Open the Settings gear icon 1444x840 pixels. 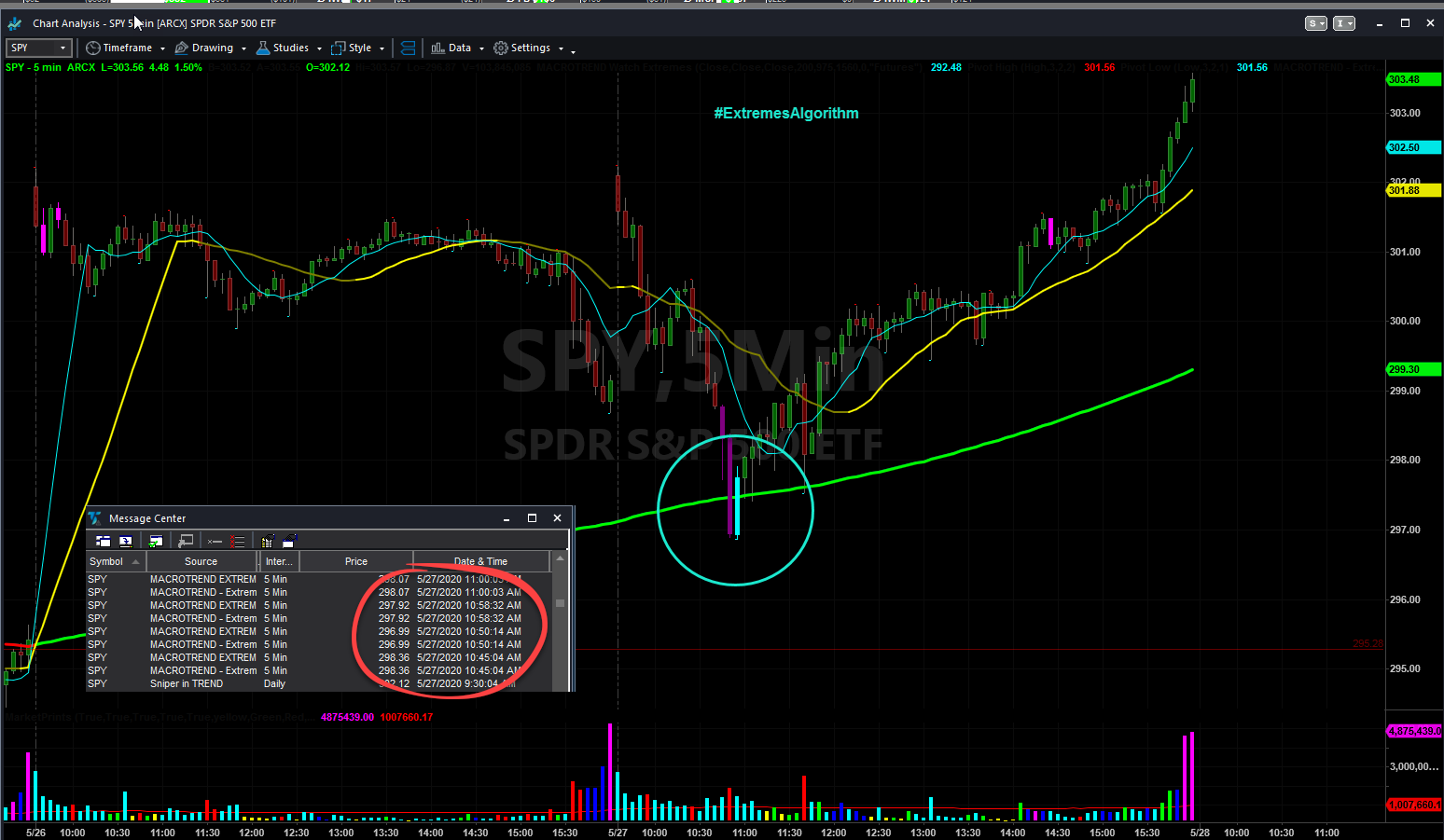[501, 48]
